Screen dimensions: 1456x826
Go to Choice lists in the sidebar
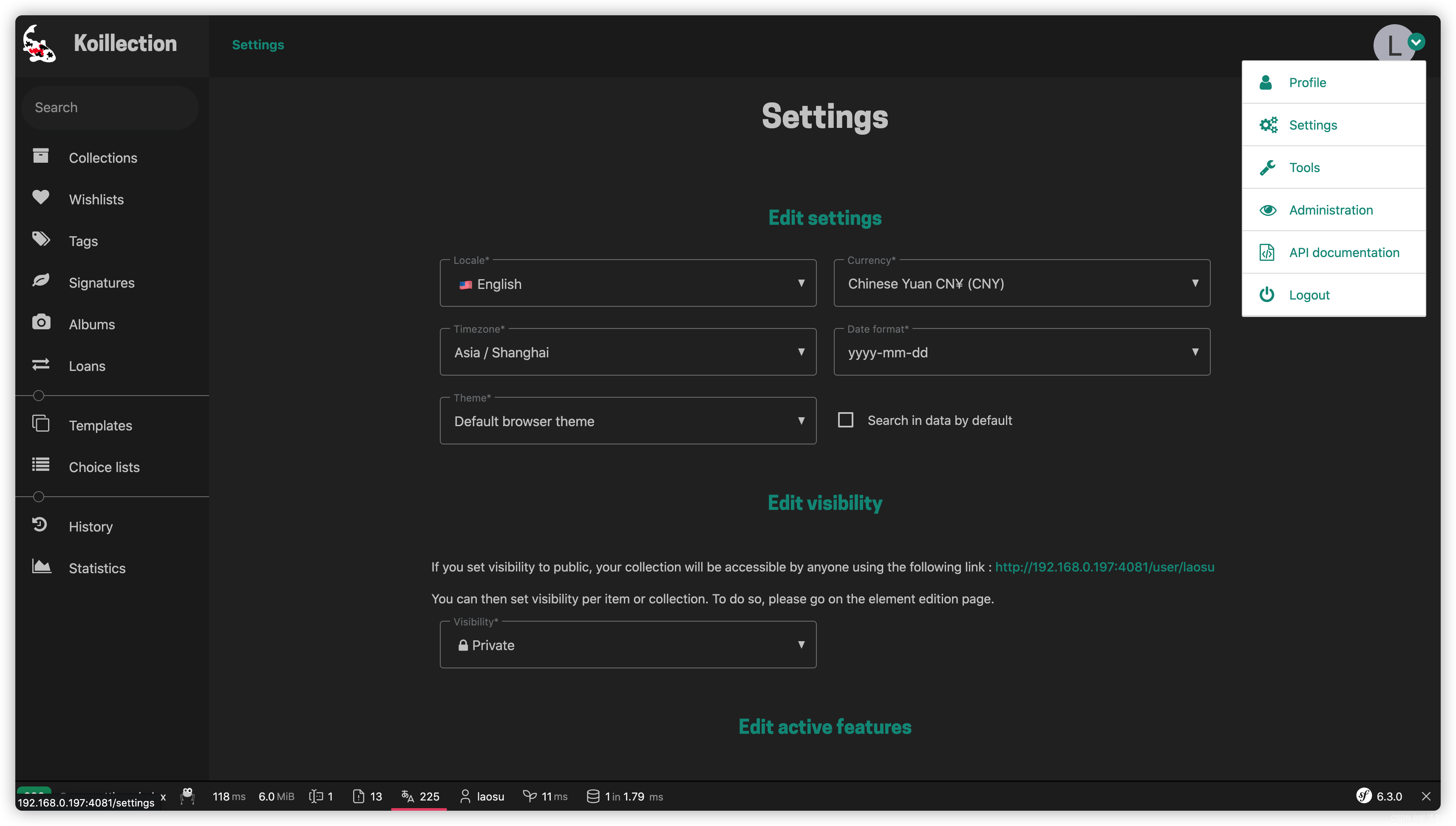coord(104,467)
